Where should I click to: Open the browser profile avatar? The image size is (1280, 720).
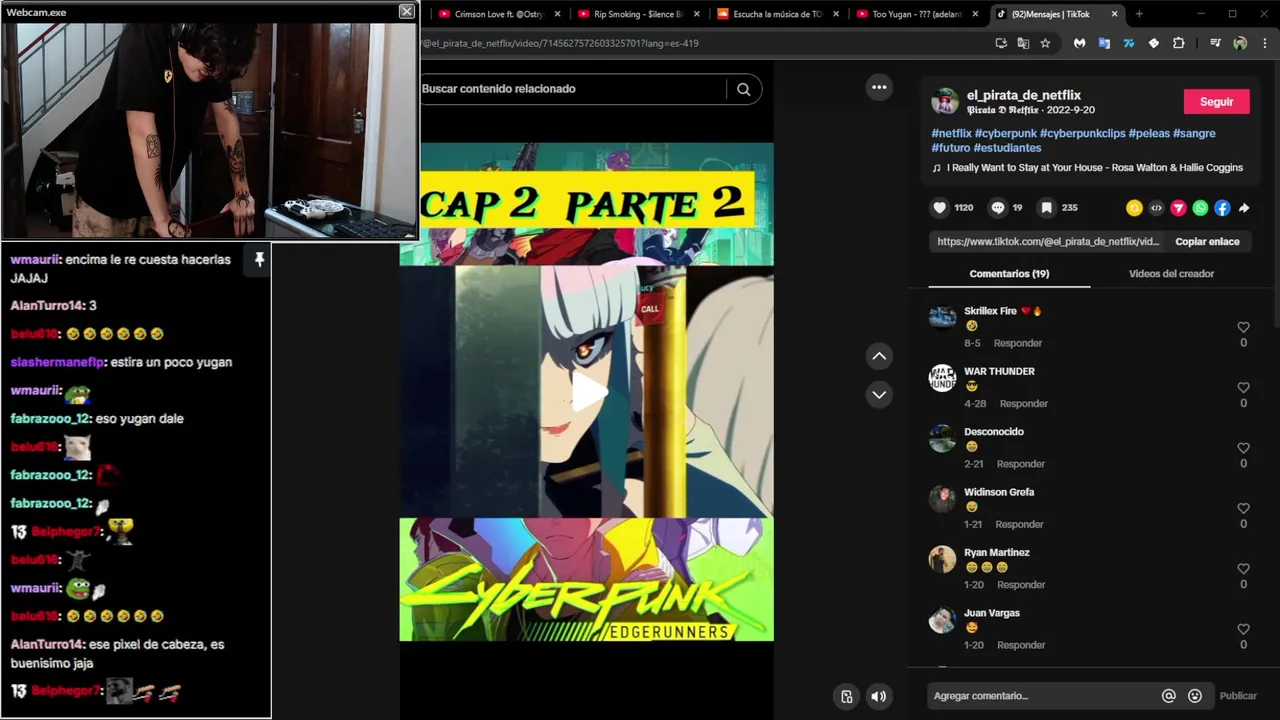tap(1240, 43)
